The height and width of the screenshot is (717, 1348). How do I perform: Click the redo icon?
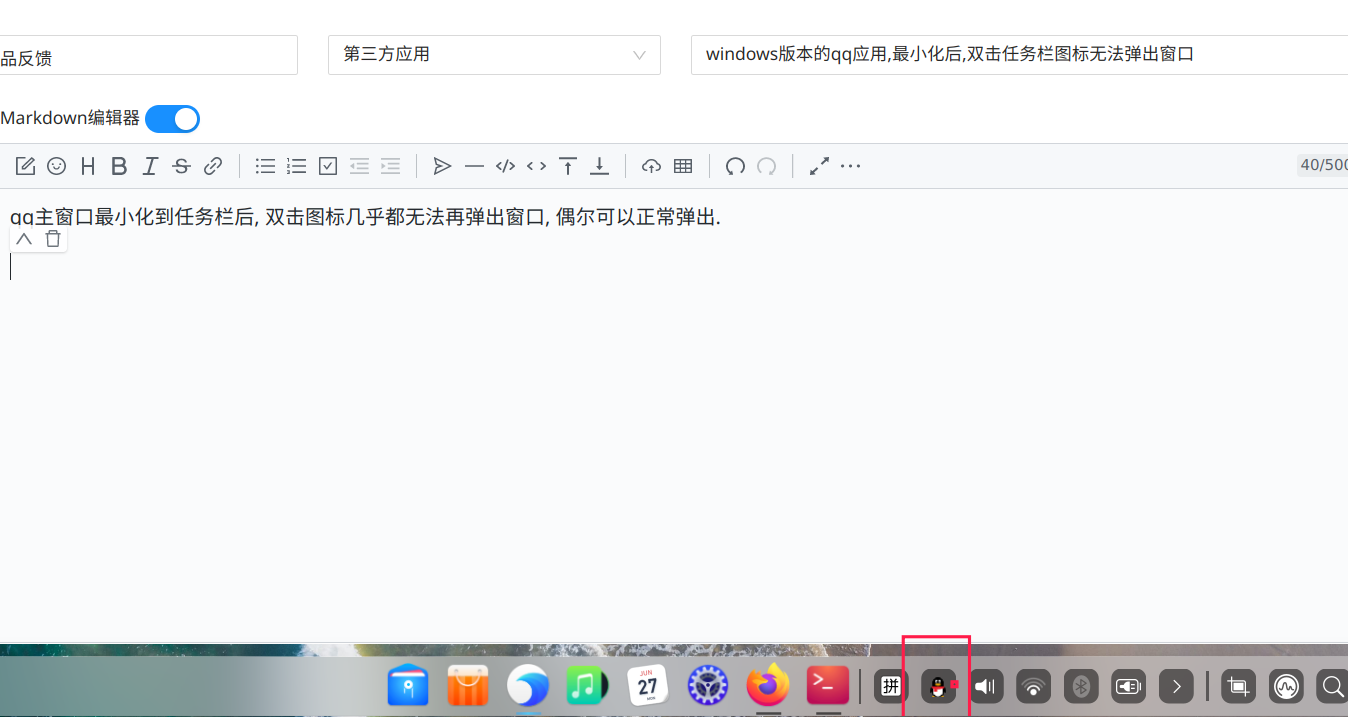coord(766,166)
